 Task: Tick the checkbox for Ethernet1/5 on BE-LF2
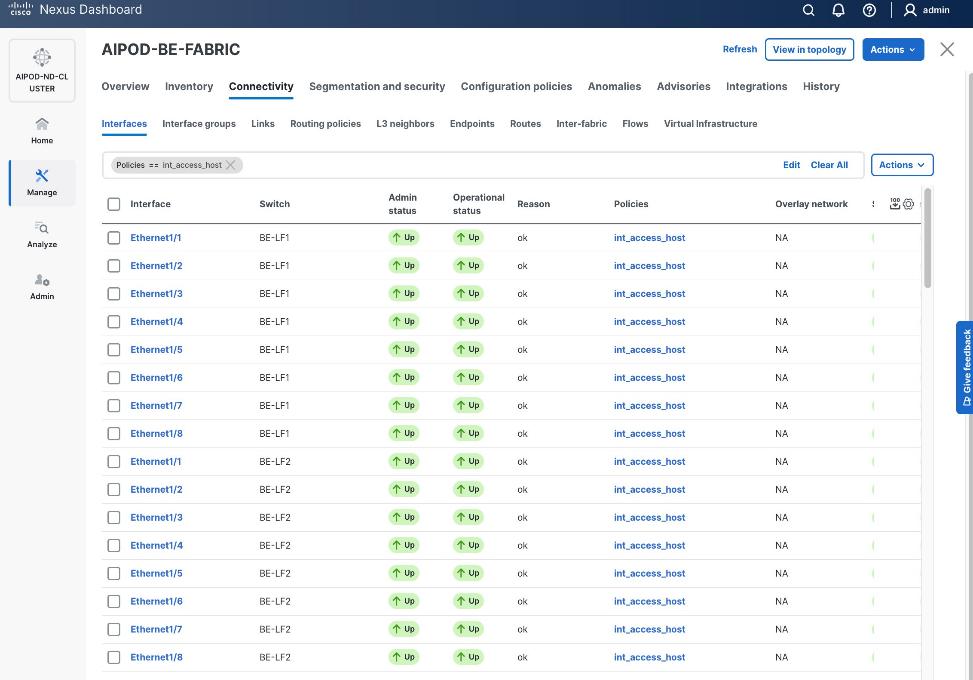[114, 574]
